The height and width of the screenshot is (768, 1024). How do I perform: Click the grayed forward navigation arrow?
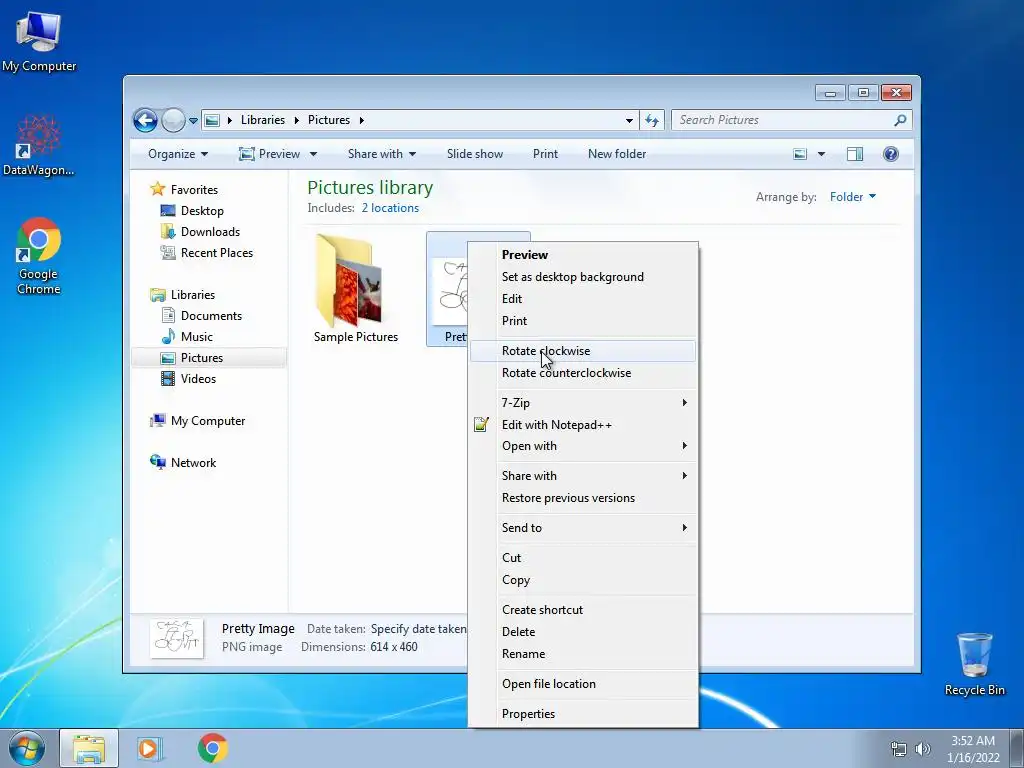[x=173, y=120]
